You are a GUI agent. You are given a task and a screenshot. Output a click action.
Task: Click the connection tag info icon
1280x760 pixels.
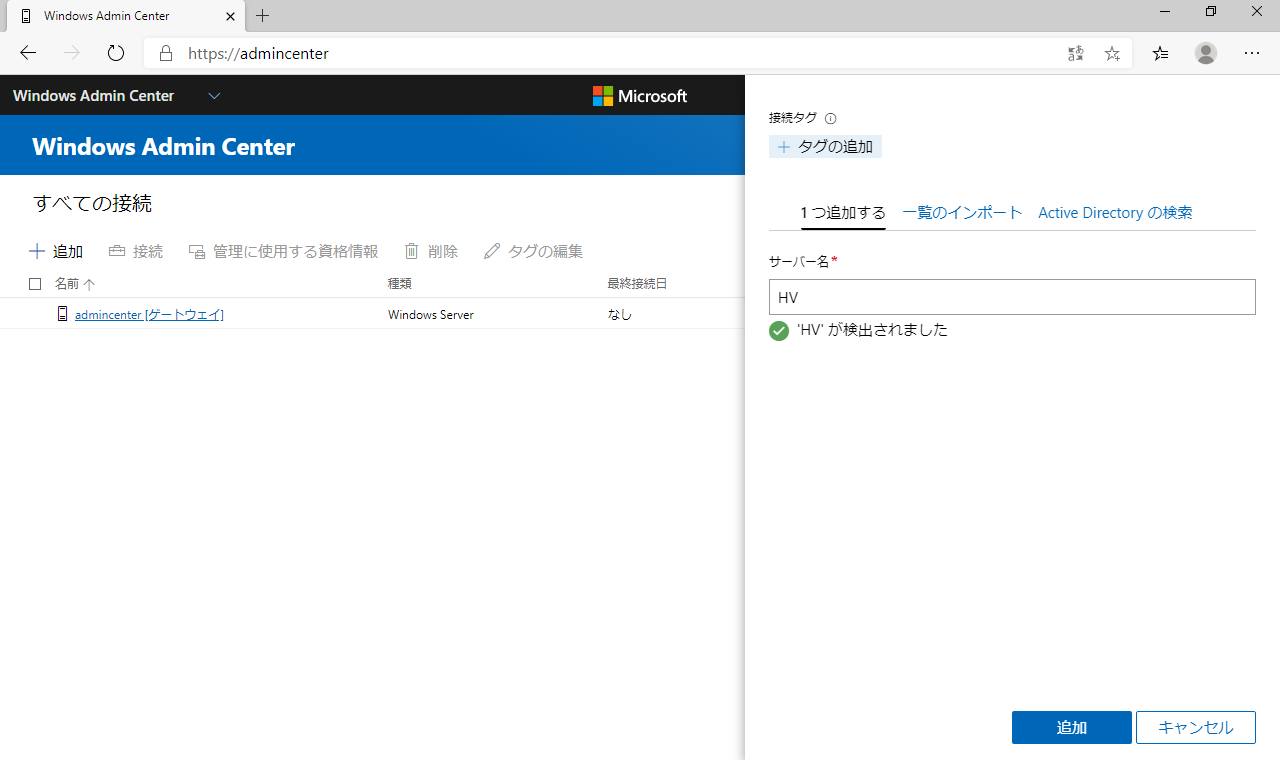[830, 118]
